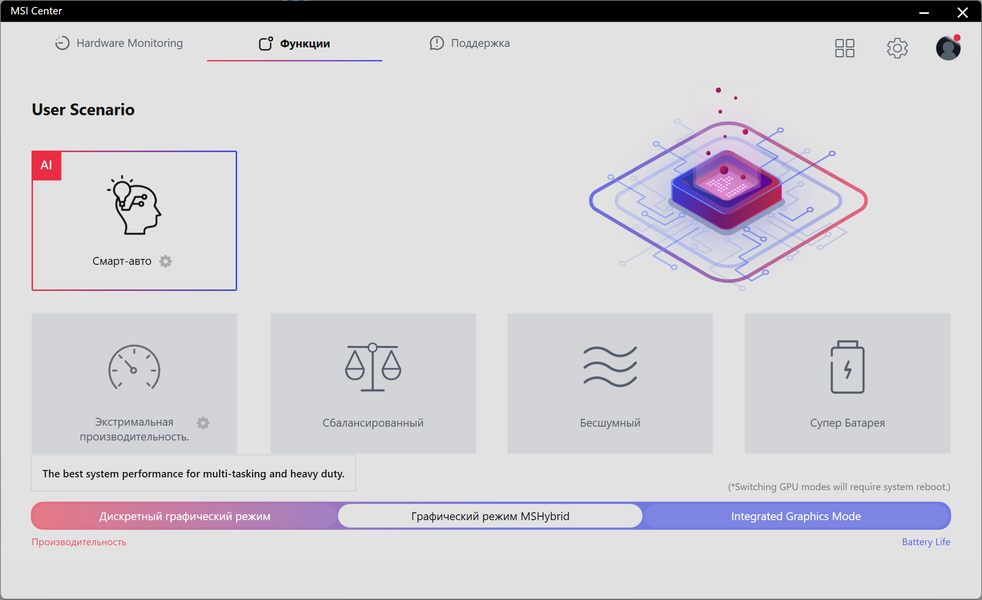Choose Дискретный графический режим
This screenshot has width=982, height=600.
185,516
